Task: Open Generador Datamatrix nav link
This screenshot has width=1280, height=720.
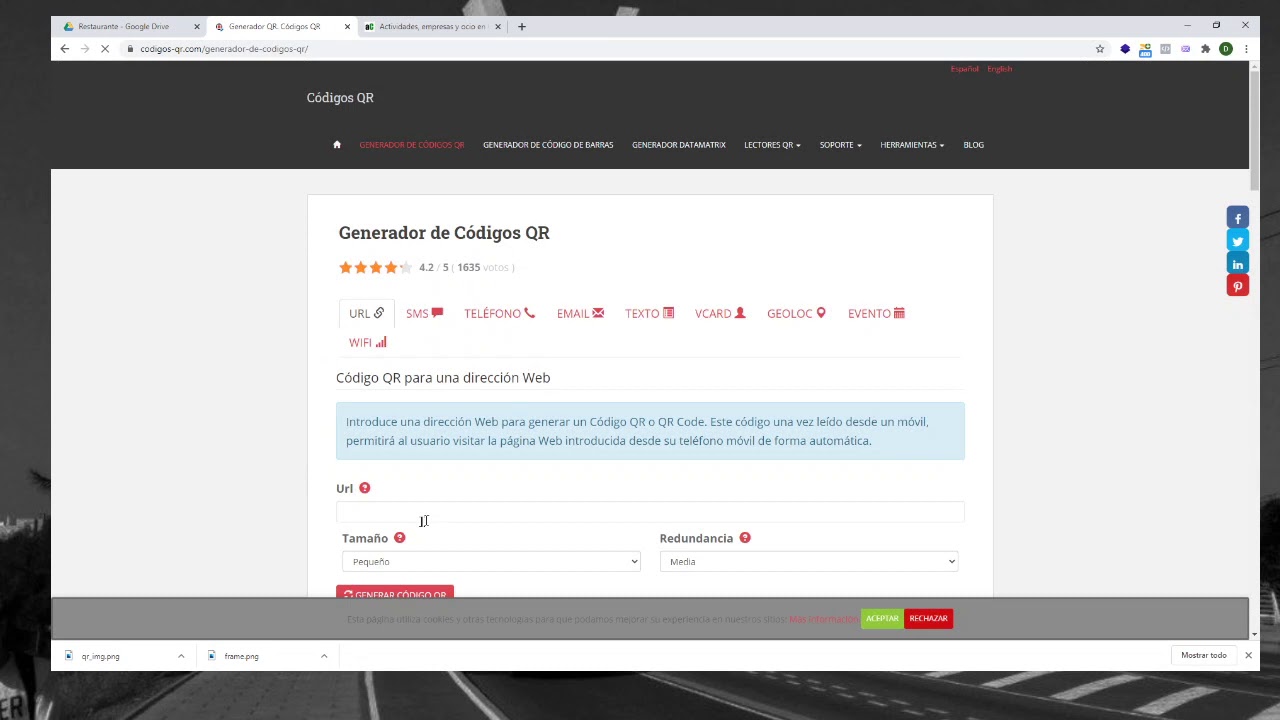Action: tap(679, 145)
